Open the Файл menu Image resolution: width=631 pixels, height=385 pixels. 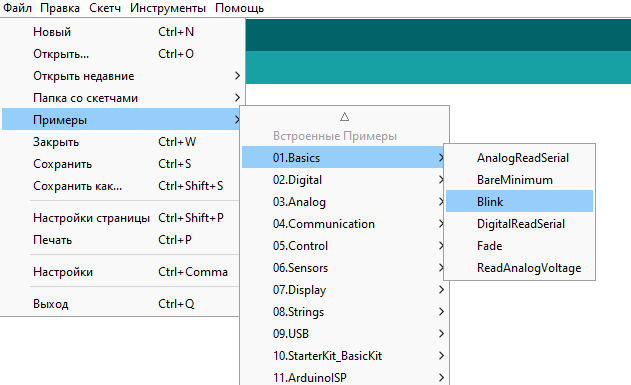pyautogui.click(x=17, y=8)
